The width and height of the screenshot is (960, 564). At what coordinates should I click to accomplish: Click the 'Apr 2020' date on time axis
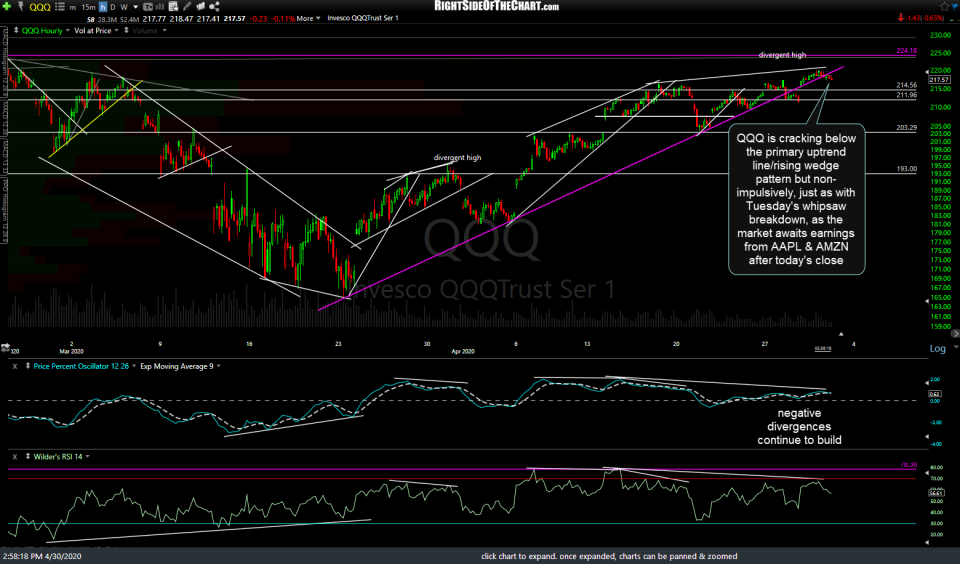coord(463,351)
